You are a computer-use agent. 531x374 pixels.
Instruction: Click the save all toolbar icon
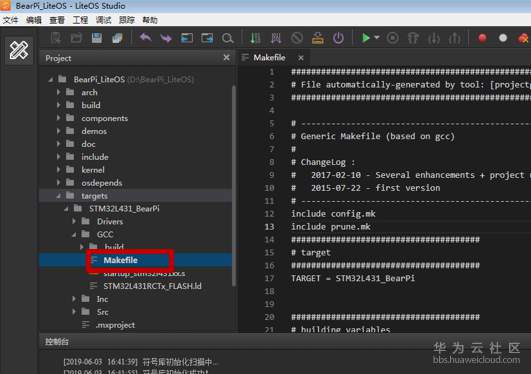[x=117, y=38]
